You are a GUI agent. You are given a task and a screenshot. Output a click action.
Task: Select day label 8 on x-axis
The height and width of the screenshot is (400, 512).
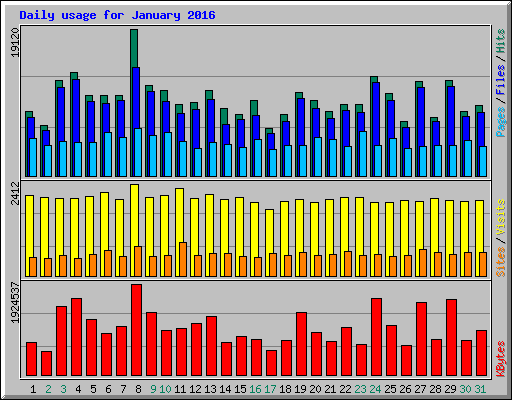click(x=138, y=389)
